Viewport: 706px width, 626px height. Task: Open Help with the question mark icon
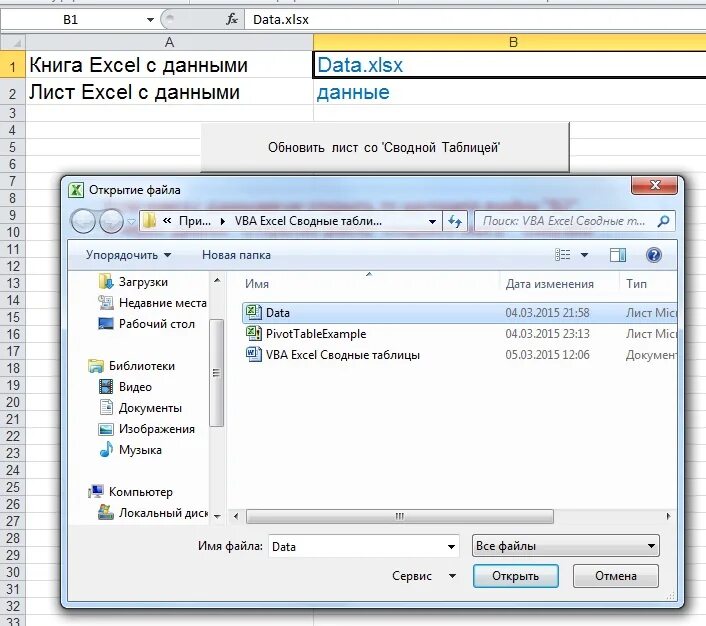tap(654, 255)
